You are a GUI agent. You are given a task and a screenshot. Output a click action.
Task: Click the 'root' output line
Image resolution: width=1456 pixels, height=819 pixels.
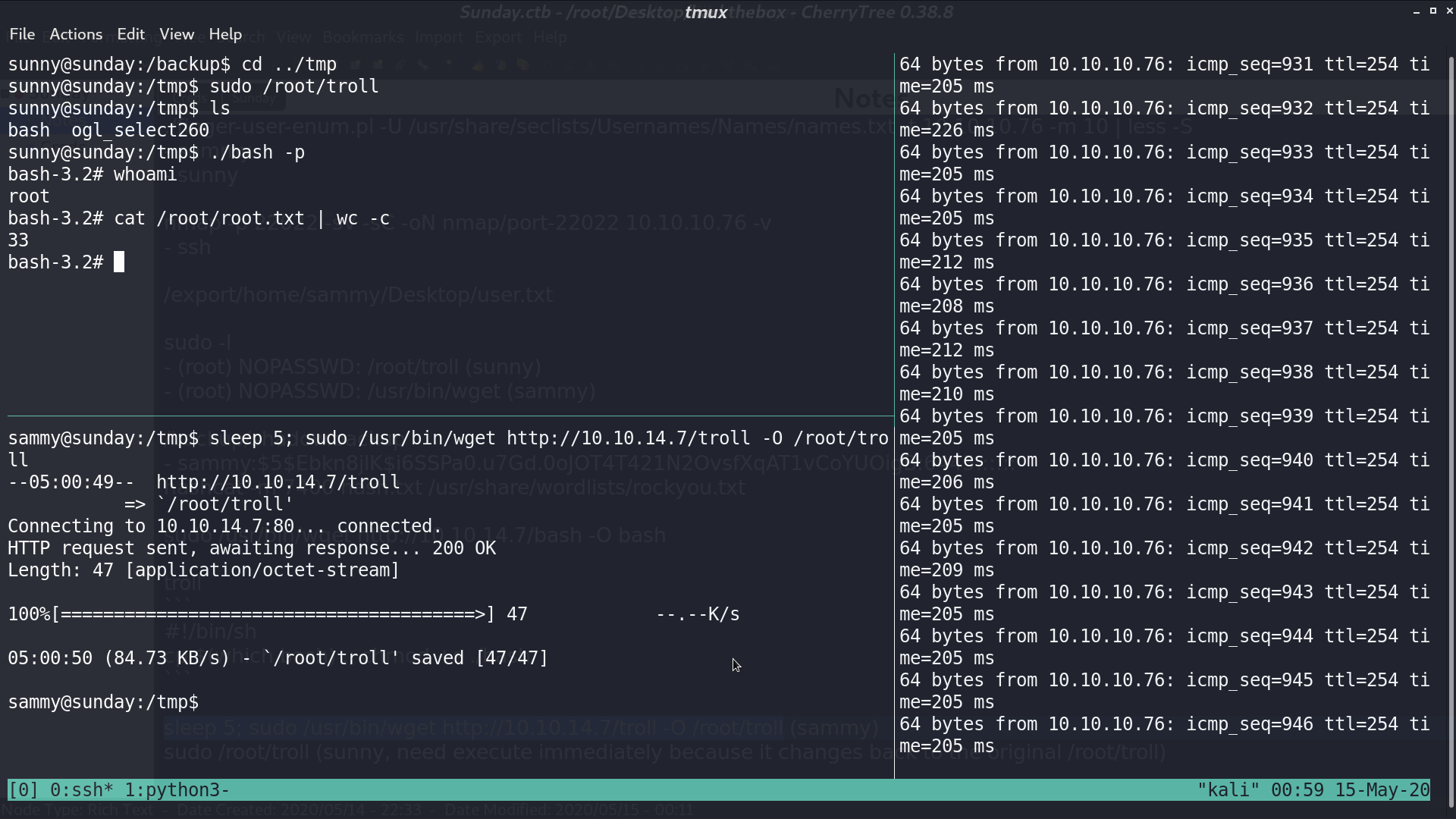[29, 196]
